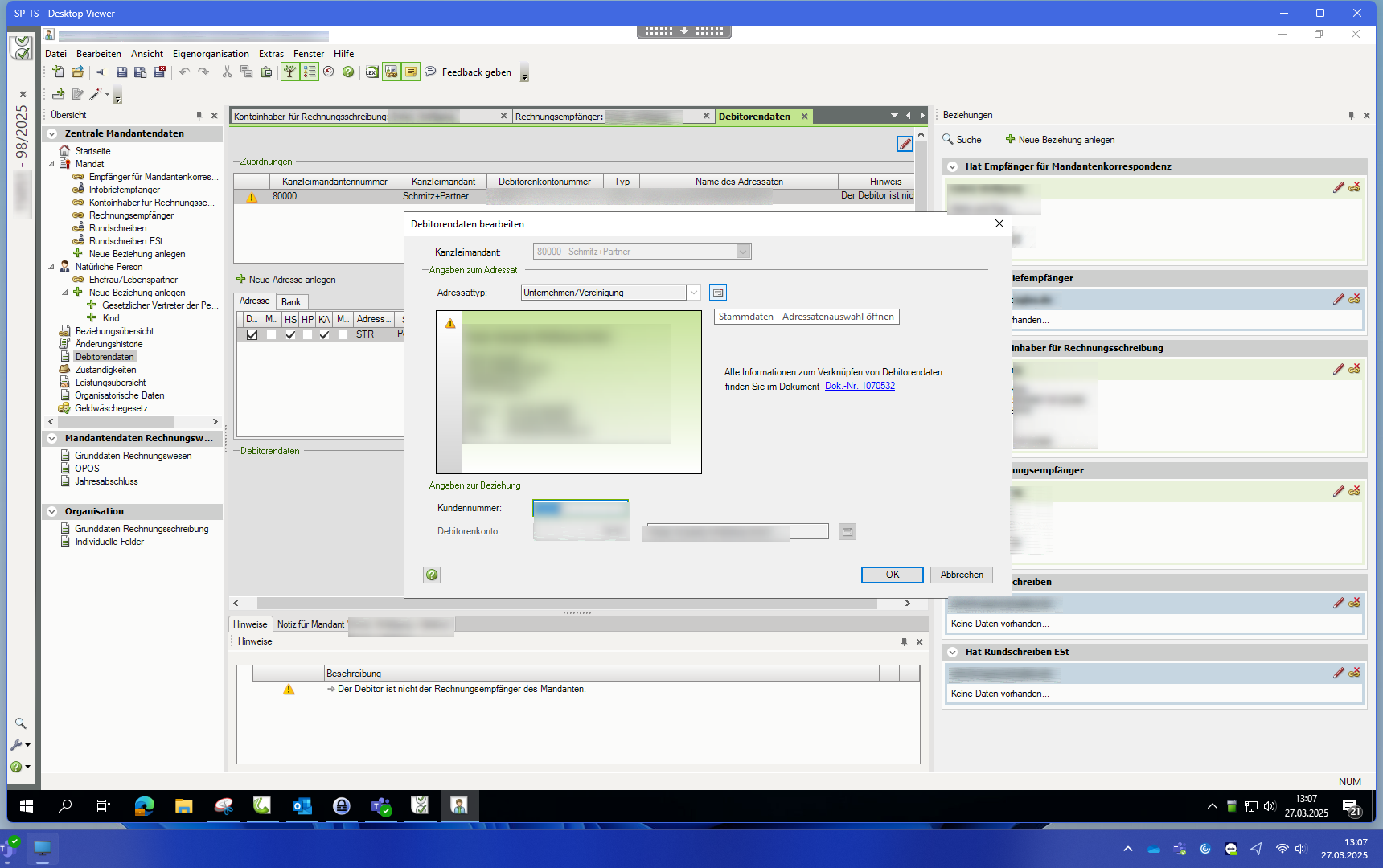Toggle the HP checkbox in the address row

pos(307,335)
